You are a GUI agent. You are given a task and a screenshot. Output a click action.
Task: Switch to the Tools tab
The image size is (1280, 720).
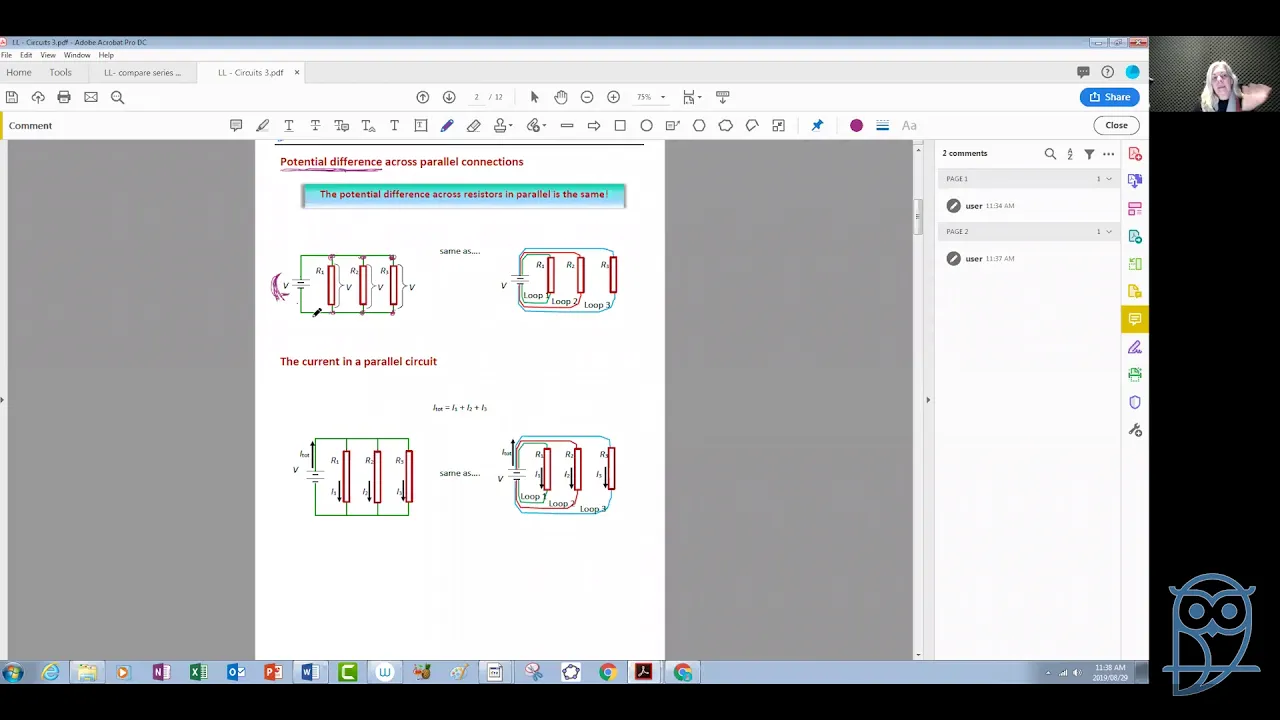(x=60, y=72)
